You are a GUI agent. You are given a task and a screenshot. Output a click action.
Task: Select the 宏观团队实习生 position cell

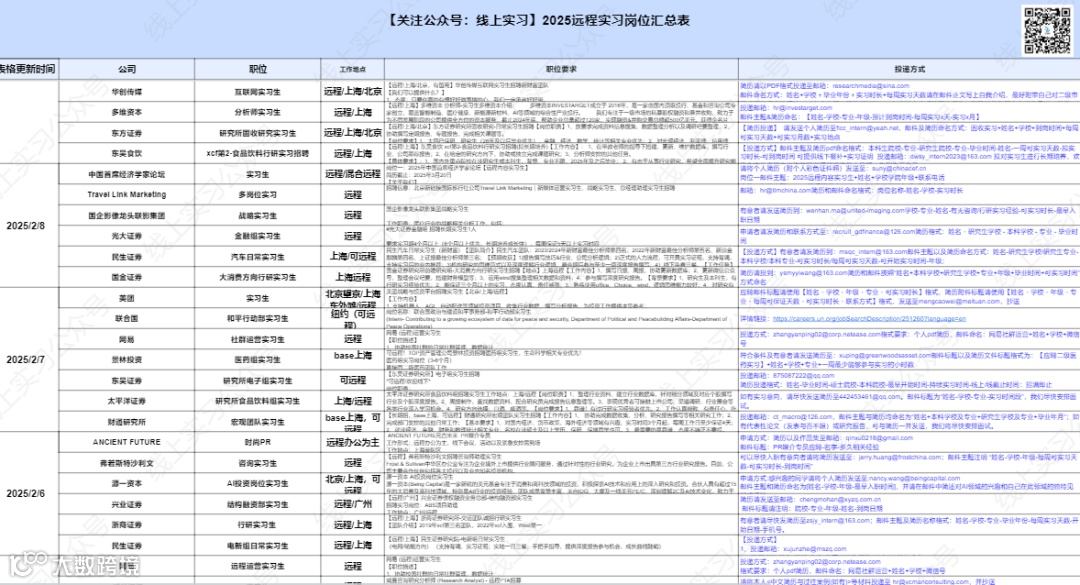258,422
